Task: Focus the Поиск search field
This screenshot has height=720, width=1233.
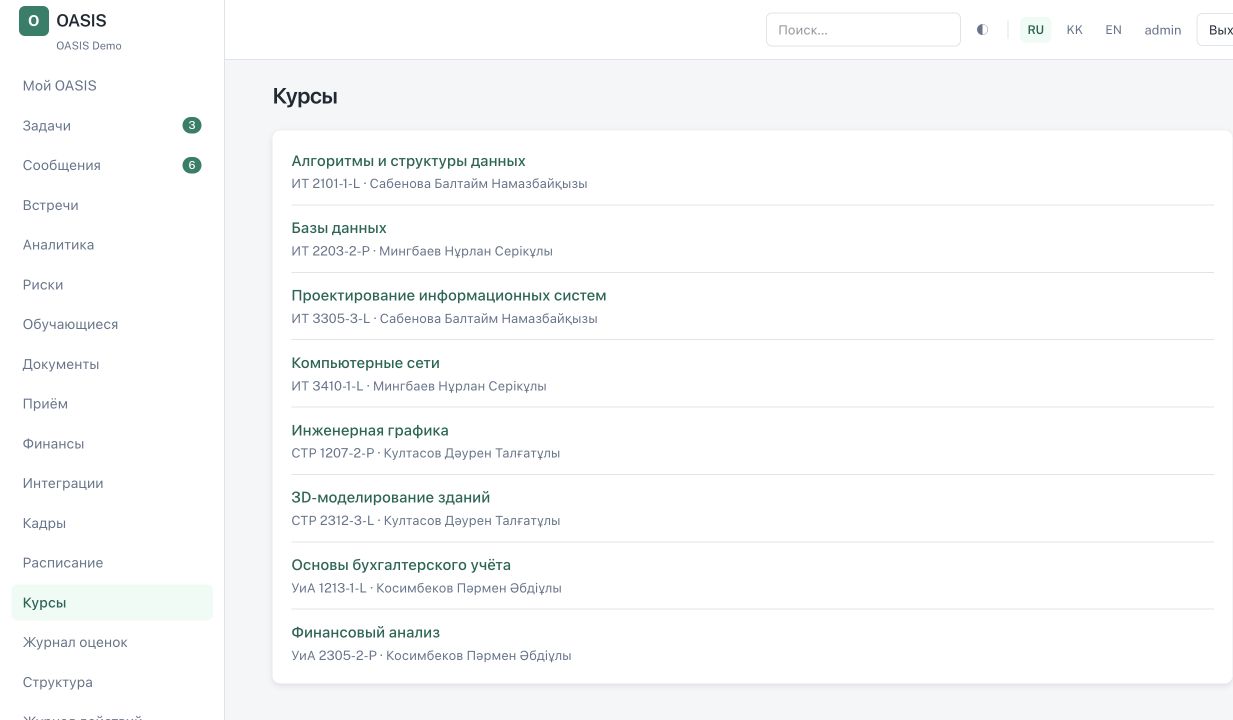Action: [863, 30]
